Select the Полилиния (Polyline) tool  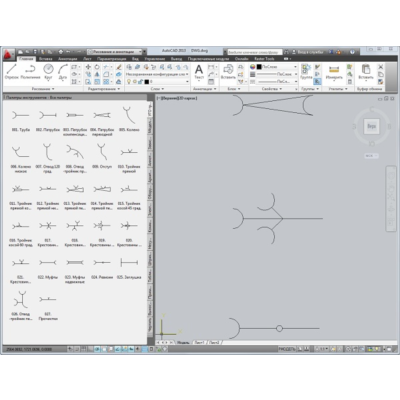(x=30, y=72)
